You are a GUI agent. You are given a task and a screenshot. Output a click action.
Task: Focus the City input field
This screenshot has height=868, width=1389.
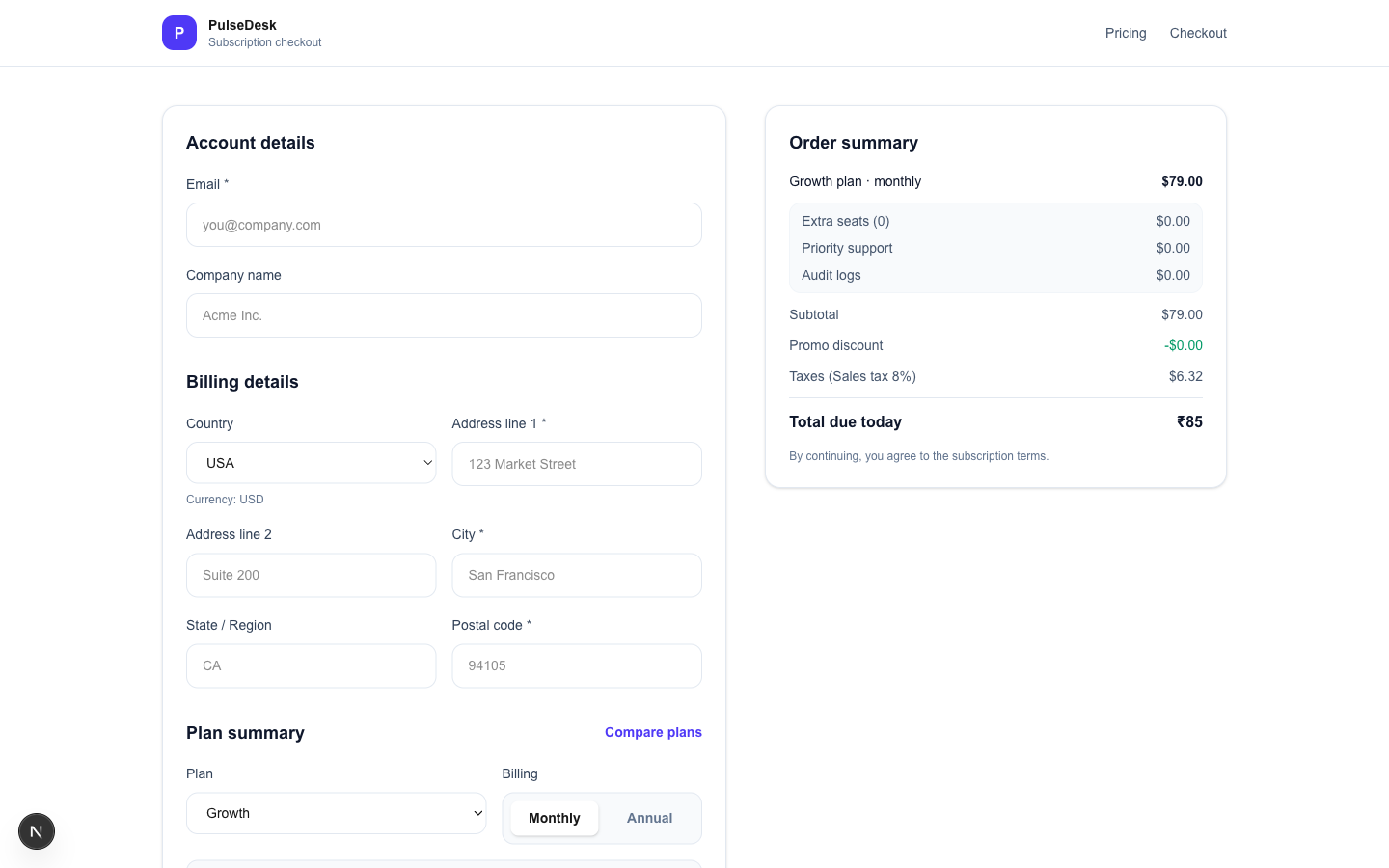click(576, 575)
